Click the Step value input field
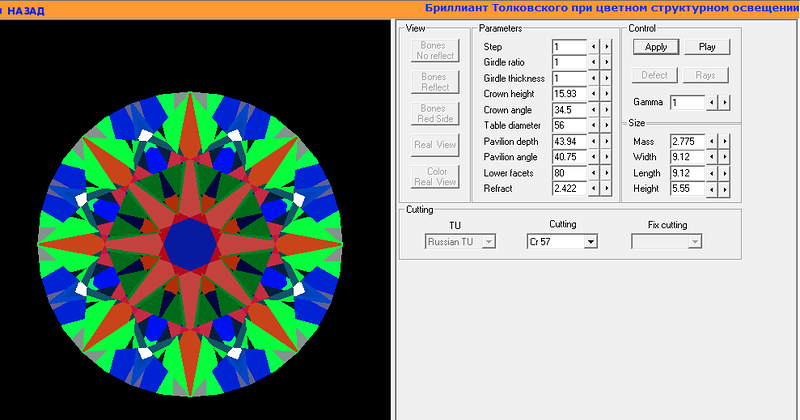The width and height of the screenshot is (800, 420). 568,46
